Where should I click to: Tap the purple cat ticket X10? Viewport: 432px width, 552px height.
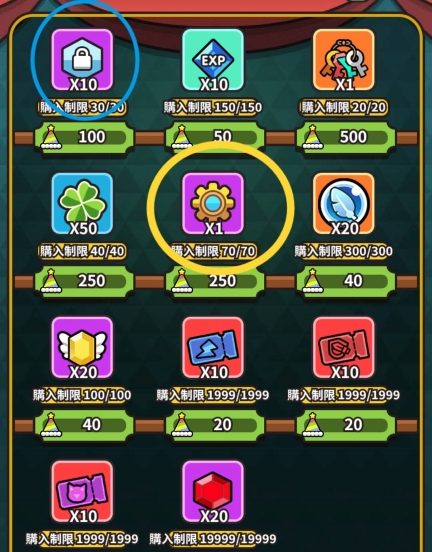tap(82, 491)
